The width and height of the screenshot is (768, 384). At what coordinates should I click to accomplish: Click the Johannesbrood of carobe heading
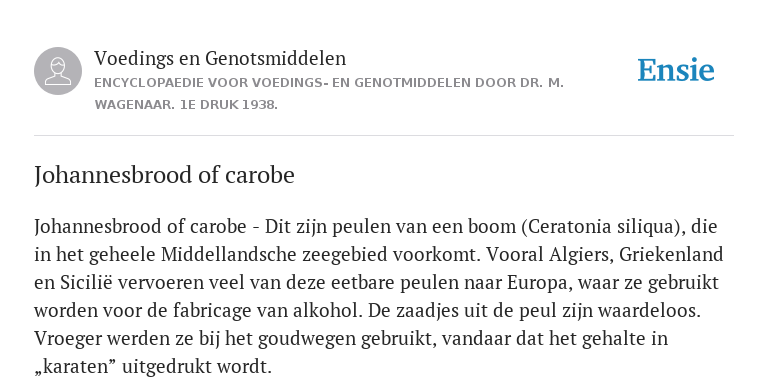coord(164,175)
